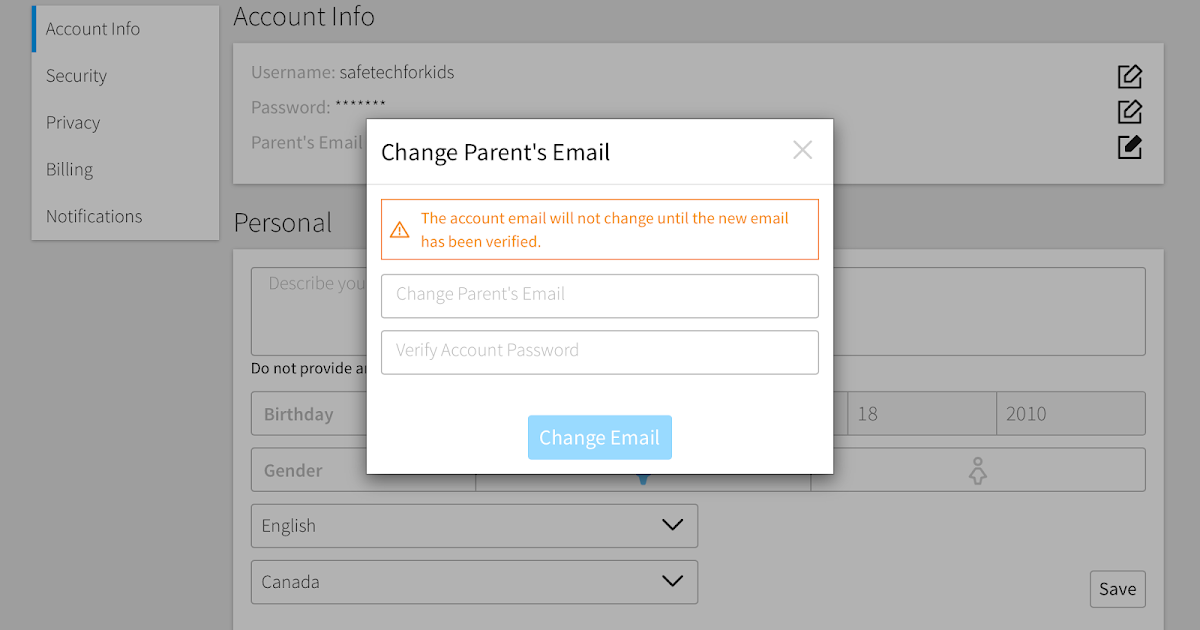The height and width of the screenshot is (630, 1200).
Task: Select the female gender icon
Action: click(x=977, y=470)
